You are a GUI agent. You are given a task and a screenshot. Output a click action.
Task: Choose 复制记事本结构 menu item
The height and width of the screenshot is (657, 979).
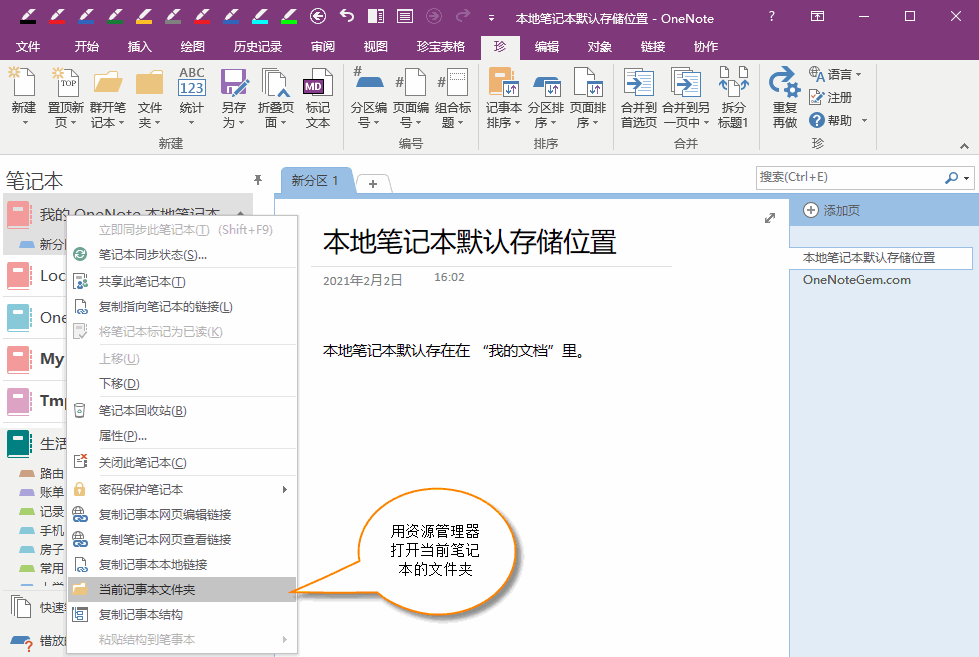[x=182, y=615]
